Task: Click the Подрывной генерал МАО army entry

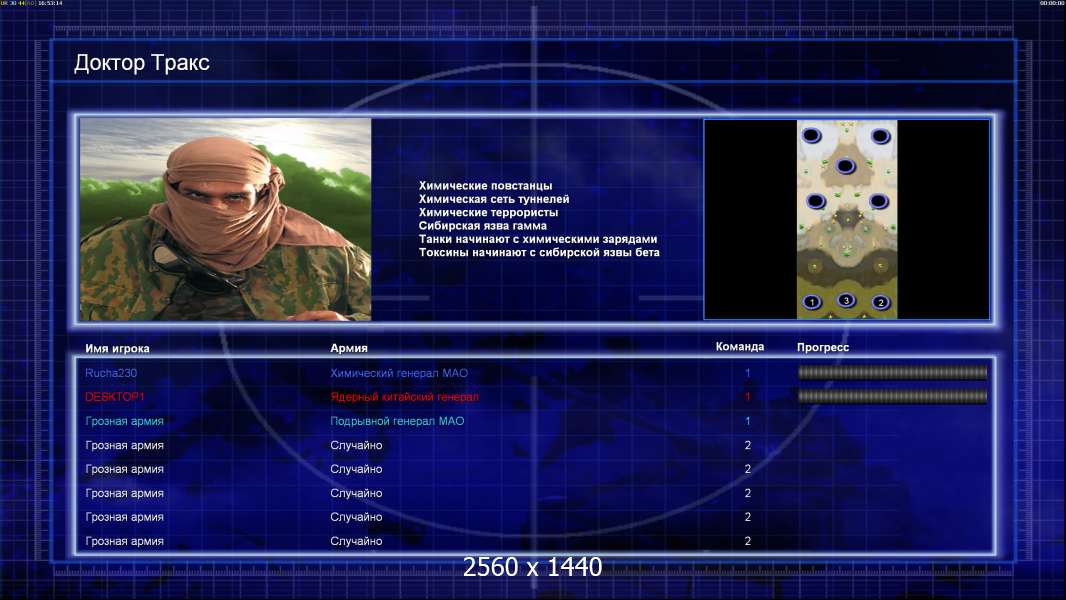Action: (x=397, y=421)
